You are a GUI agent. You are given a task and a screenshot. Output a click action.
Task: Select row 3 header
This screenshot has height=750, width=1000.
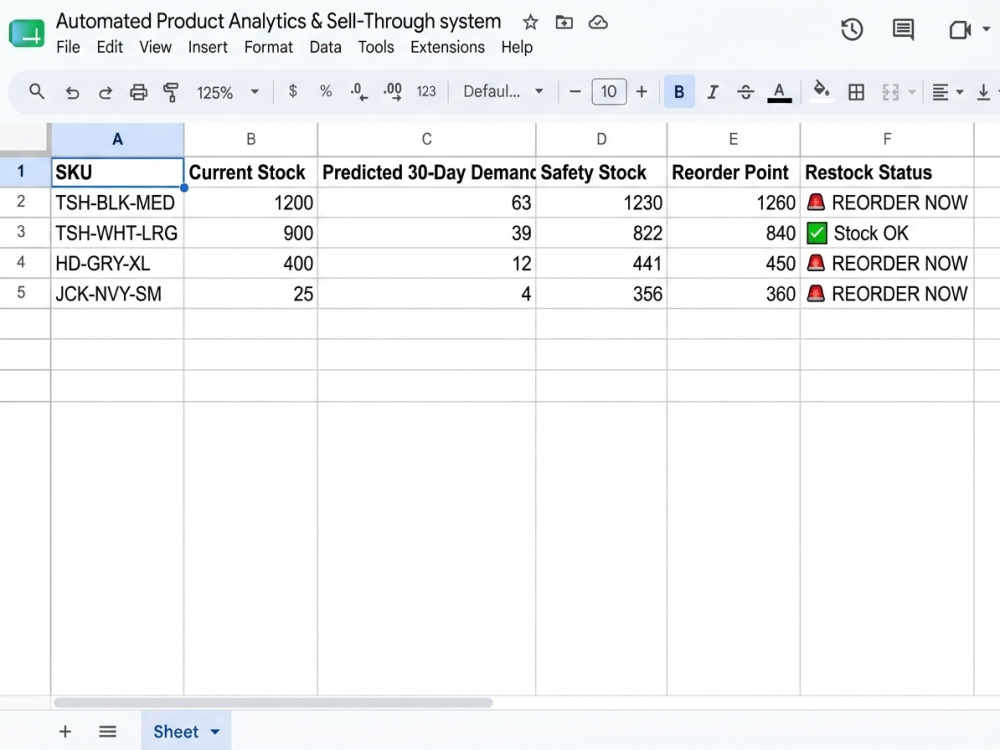point(21,232)
